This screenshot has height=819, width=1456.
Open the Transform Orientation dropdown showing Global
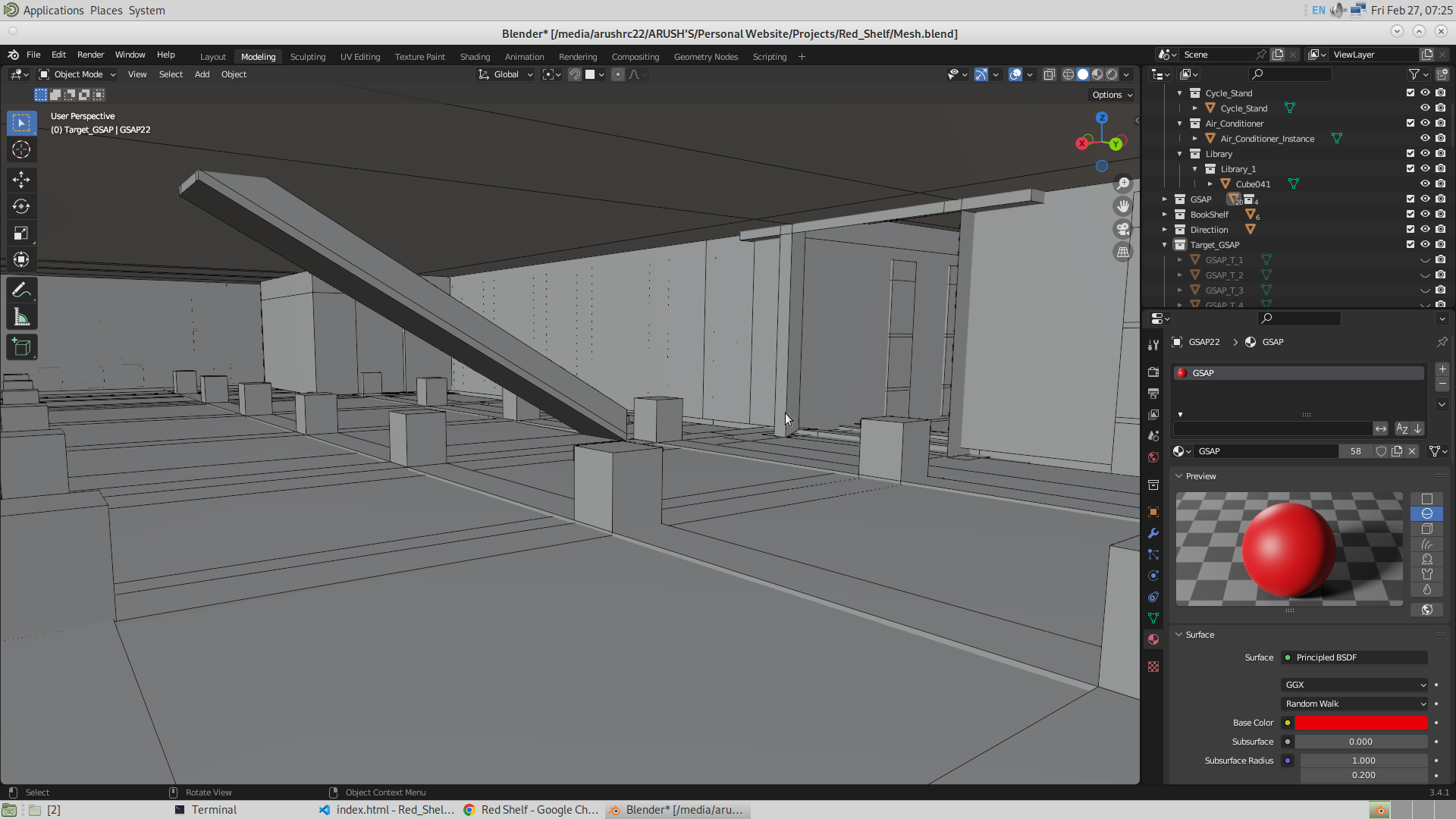504,74
